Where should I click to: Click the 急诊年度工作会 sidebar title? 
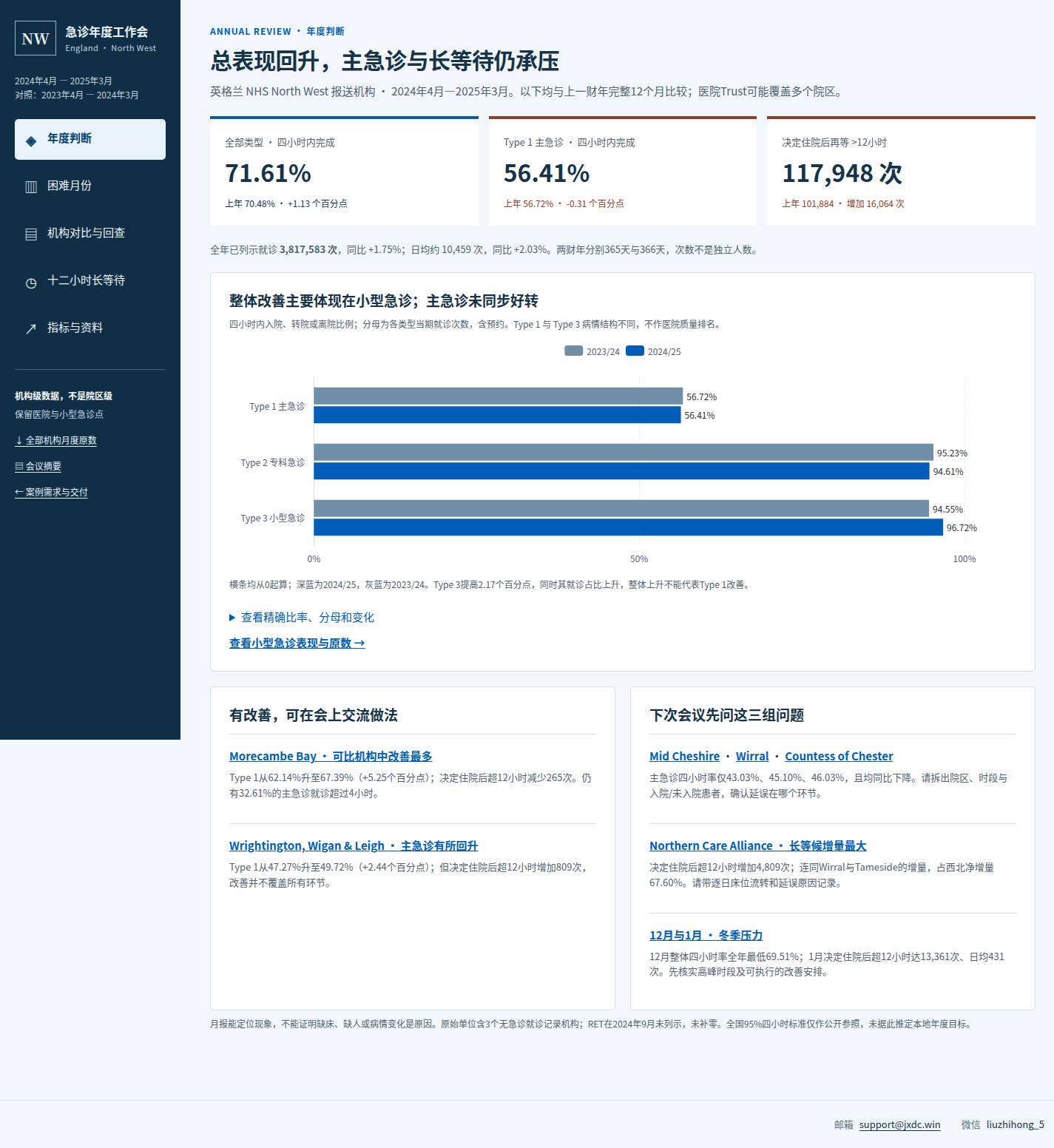coord(107,32)
